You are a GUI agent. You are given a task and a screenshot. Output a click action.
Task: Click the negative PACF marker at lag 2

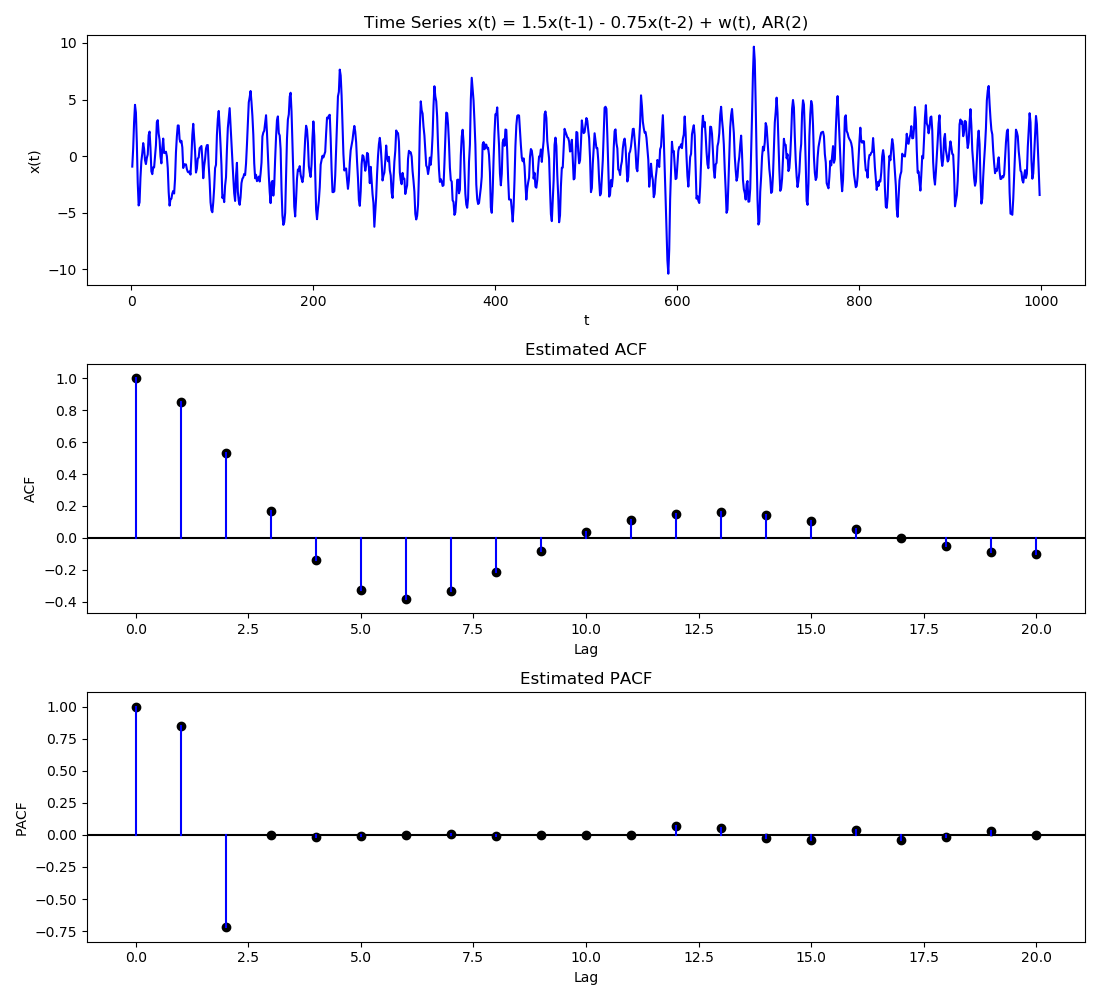coord(226,927)
